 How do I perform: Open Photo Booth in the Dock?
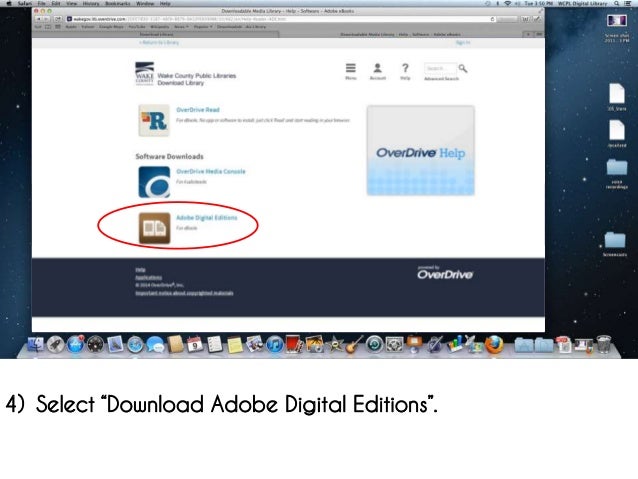[295, 344]
